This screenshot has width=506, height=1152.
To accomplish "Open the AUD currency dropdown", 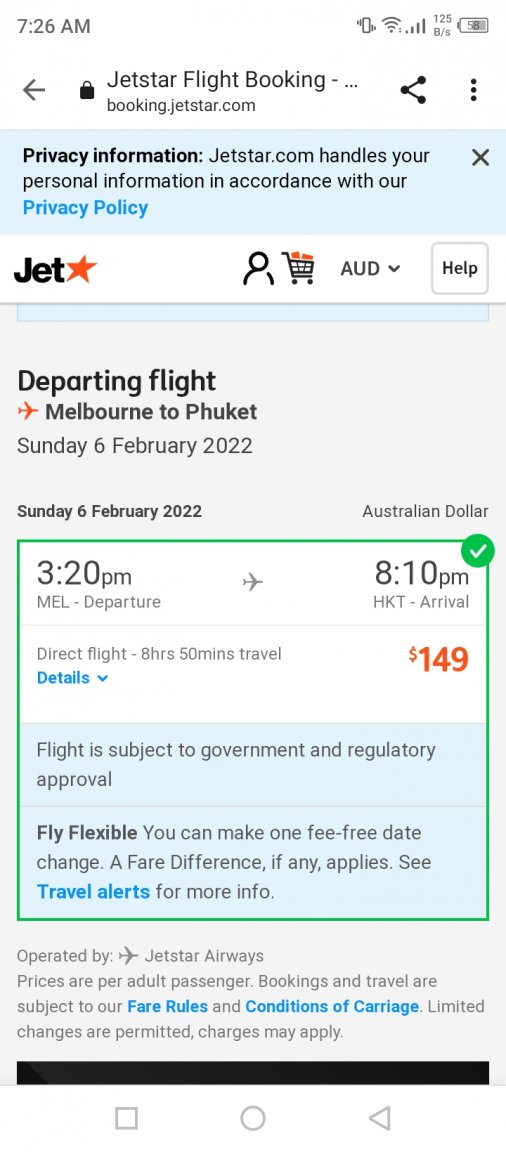I will coord(370,269).
